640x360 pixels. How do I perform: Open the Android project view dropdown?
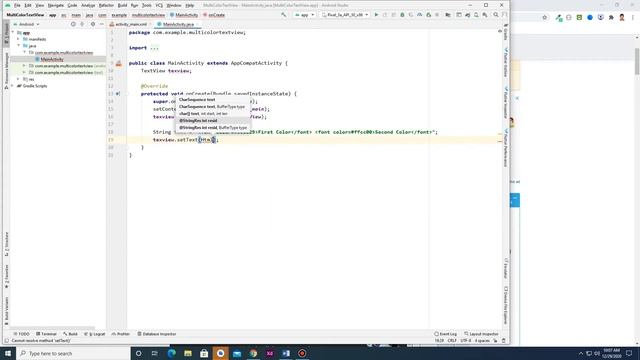[27, 24]
